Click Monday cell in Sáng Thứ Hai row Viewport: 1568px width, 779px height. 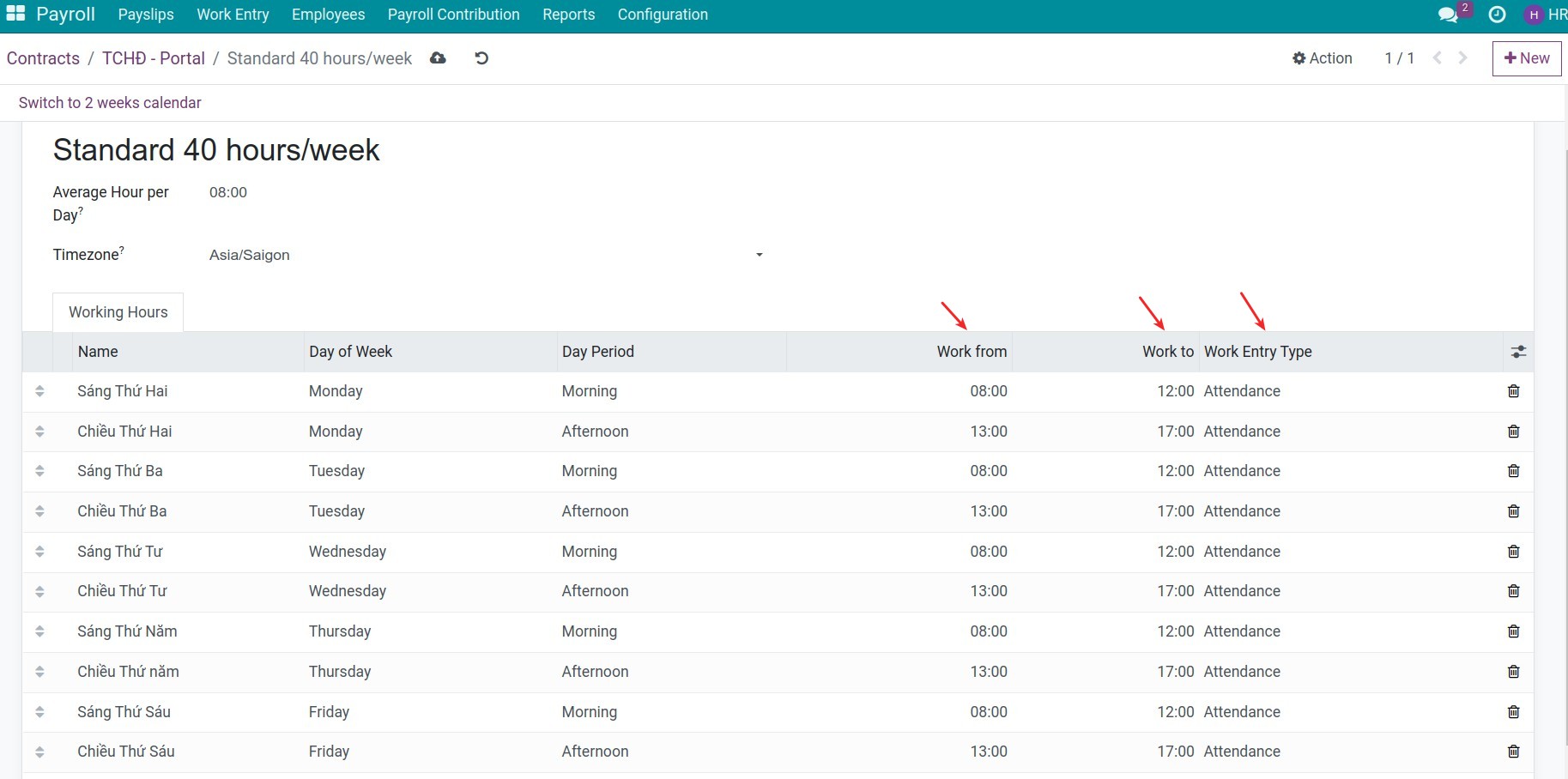pos(336,391)
